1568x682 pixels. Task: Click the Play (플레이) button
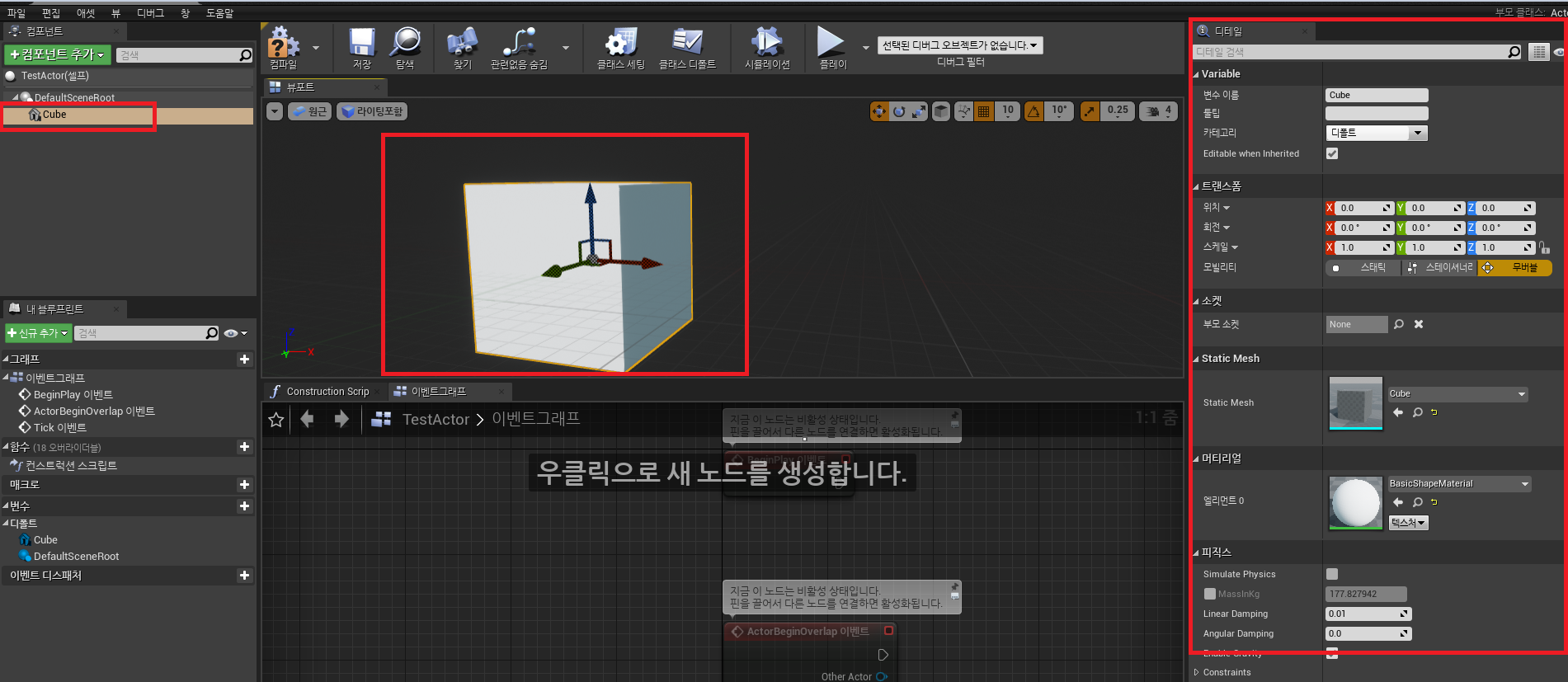[x=831, y=41]
